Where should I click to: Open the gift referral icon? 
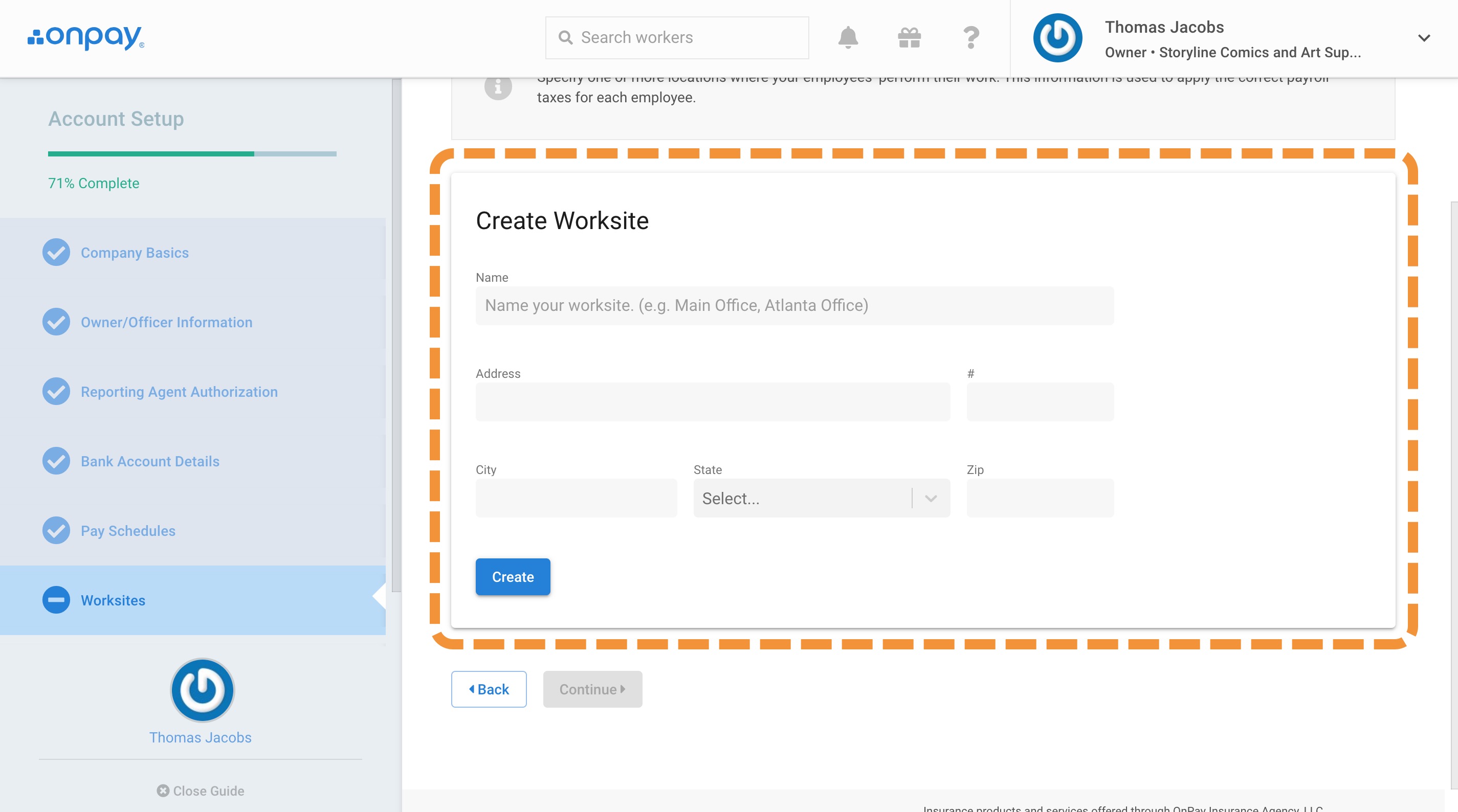pyautogui.click(x=909, y=37)
